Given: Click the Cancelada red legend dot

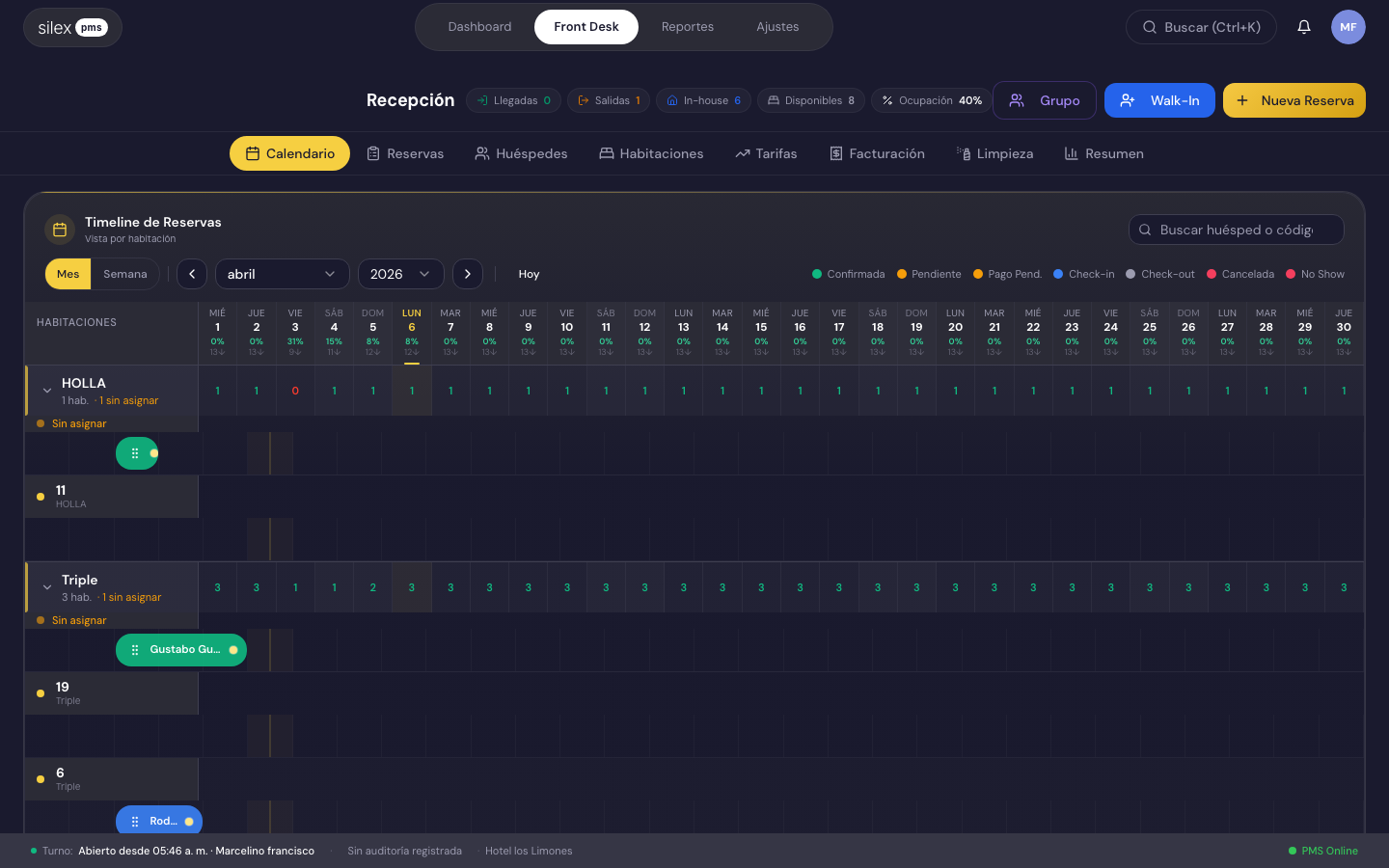Looking at the screenshot, I should (x=1212, y=274).
